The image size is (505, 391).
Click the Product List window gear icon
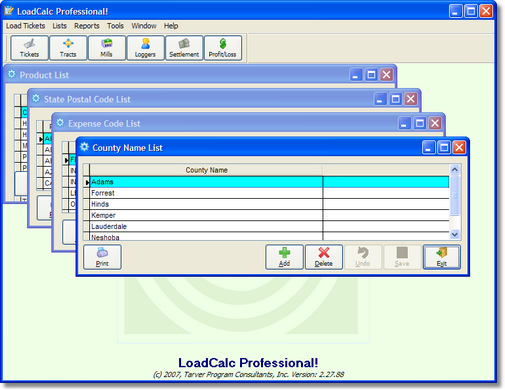(12, 74)
